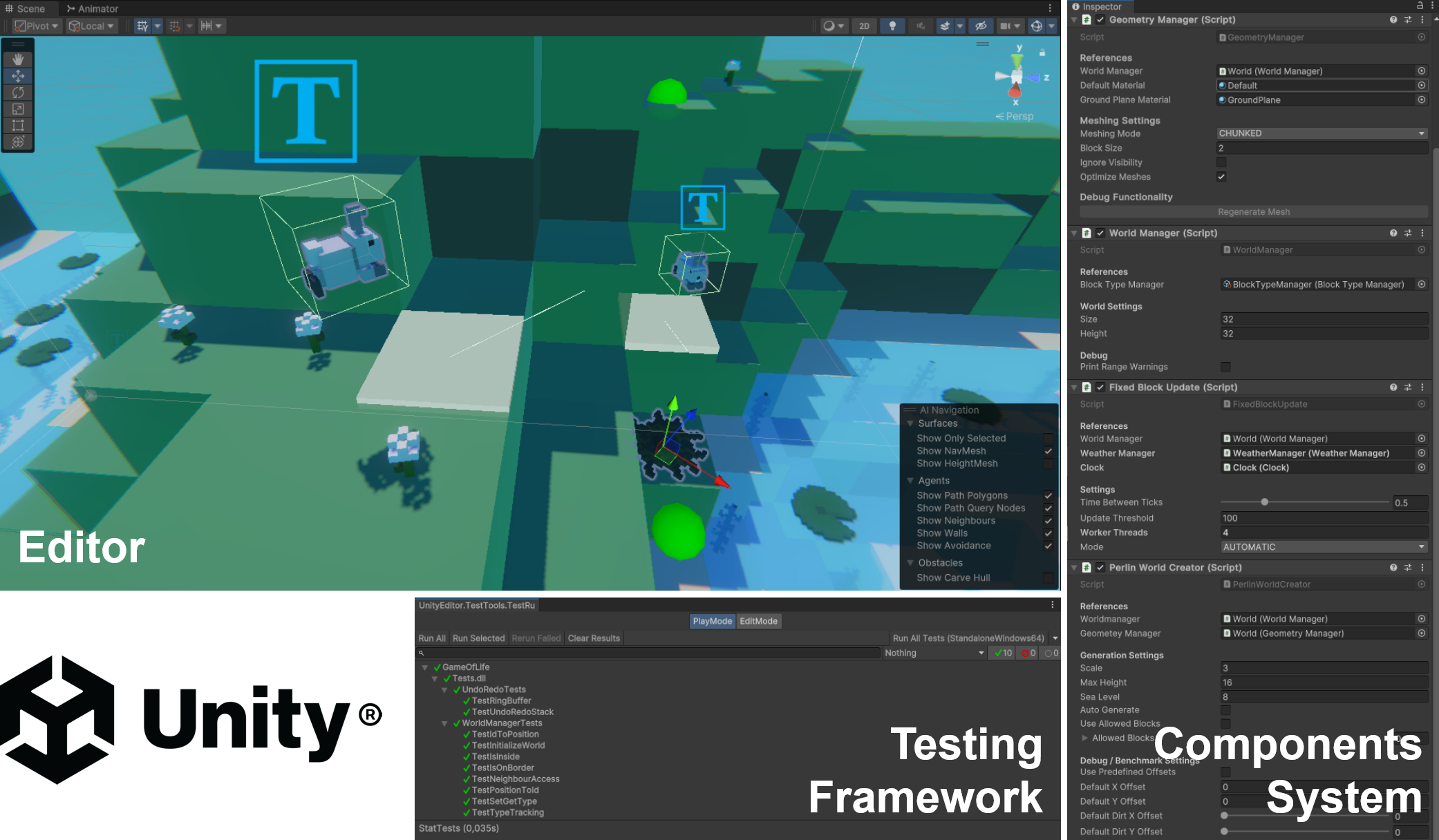Open Test Runner three-dot options menu
Viewport: 1439px width, 840px height.
(1053, 605)
